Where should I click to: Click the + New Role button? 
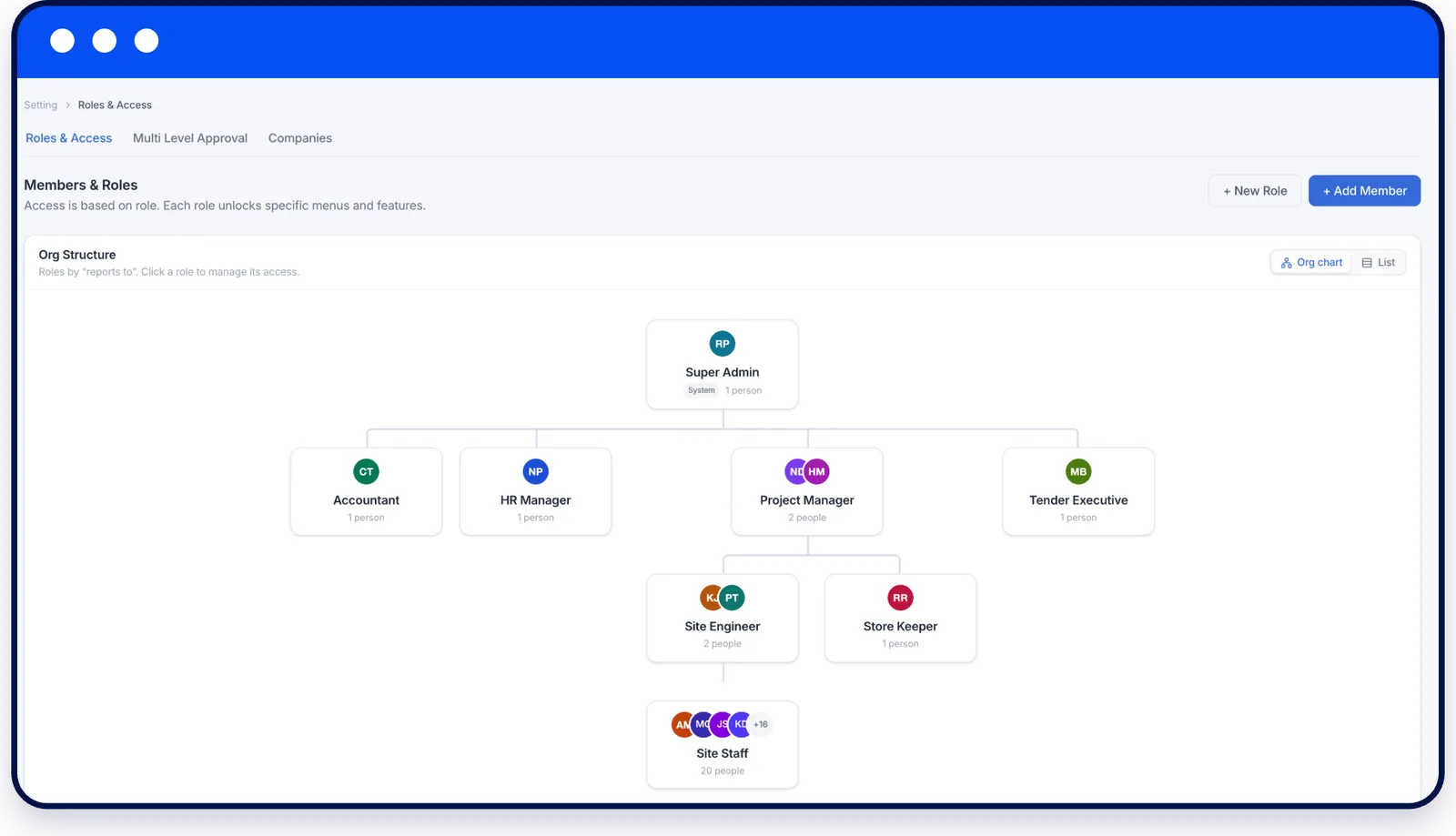pyautogui.click(x=1255, y=191)
